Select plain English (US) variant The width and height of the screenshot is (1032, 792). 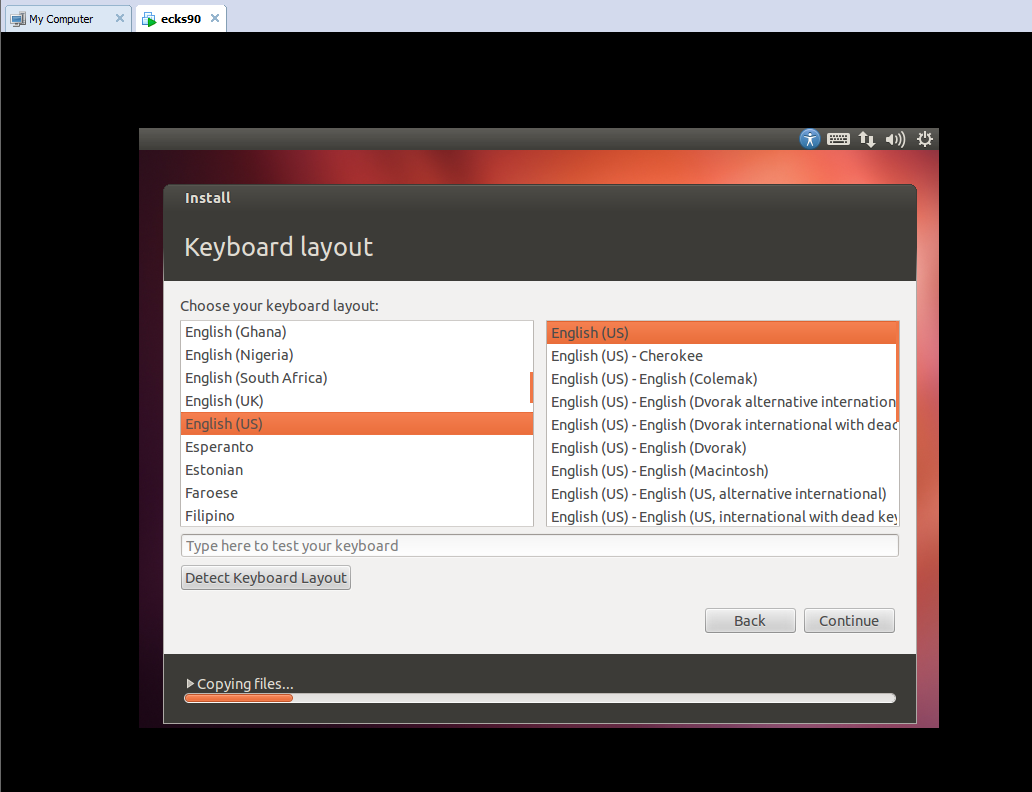tap(721, 332)
